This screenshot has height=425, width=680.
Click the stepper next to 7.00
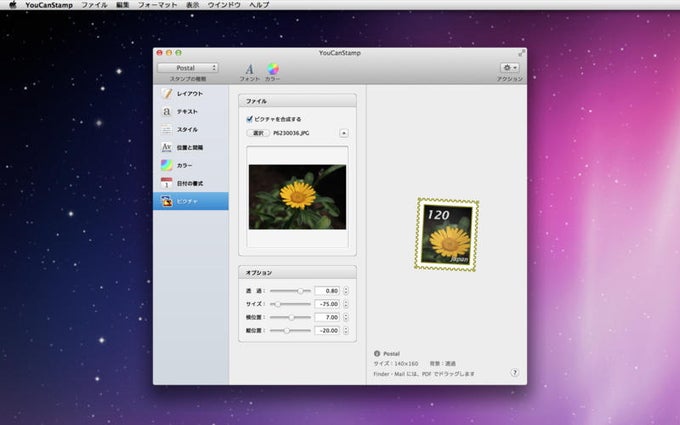(x=346, y=317)
